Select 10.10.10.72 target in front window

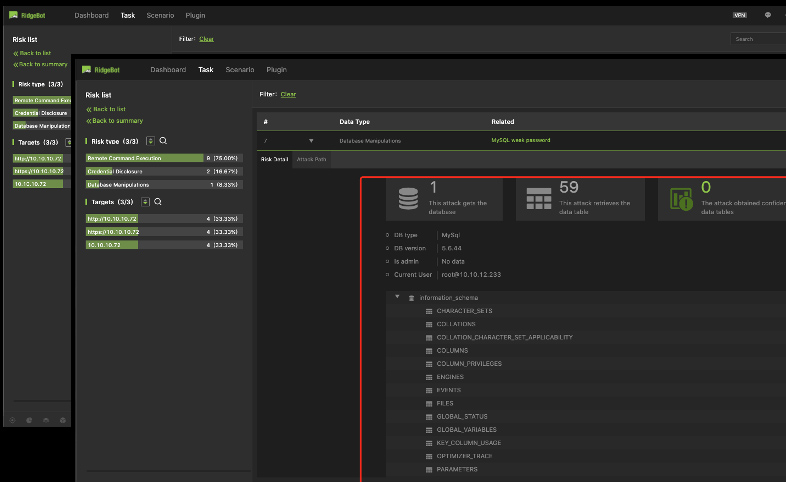pyautogui.click(x=164, y=245)
